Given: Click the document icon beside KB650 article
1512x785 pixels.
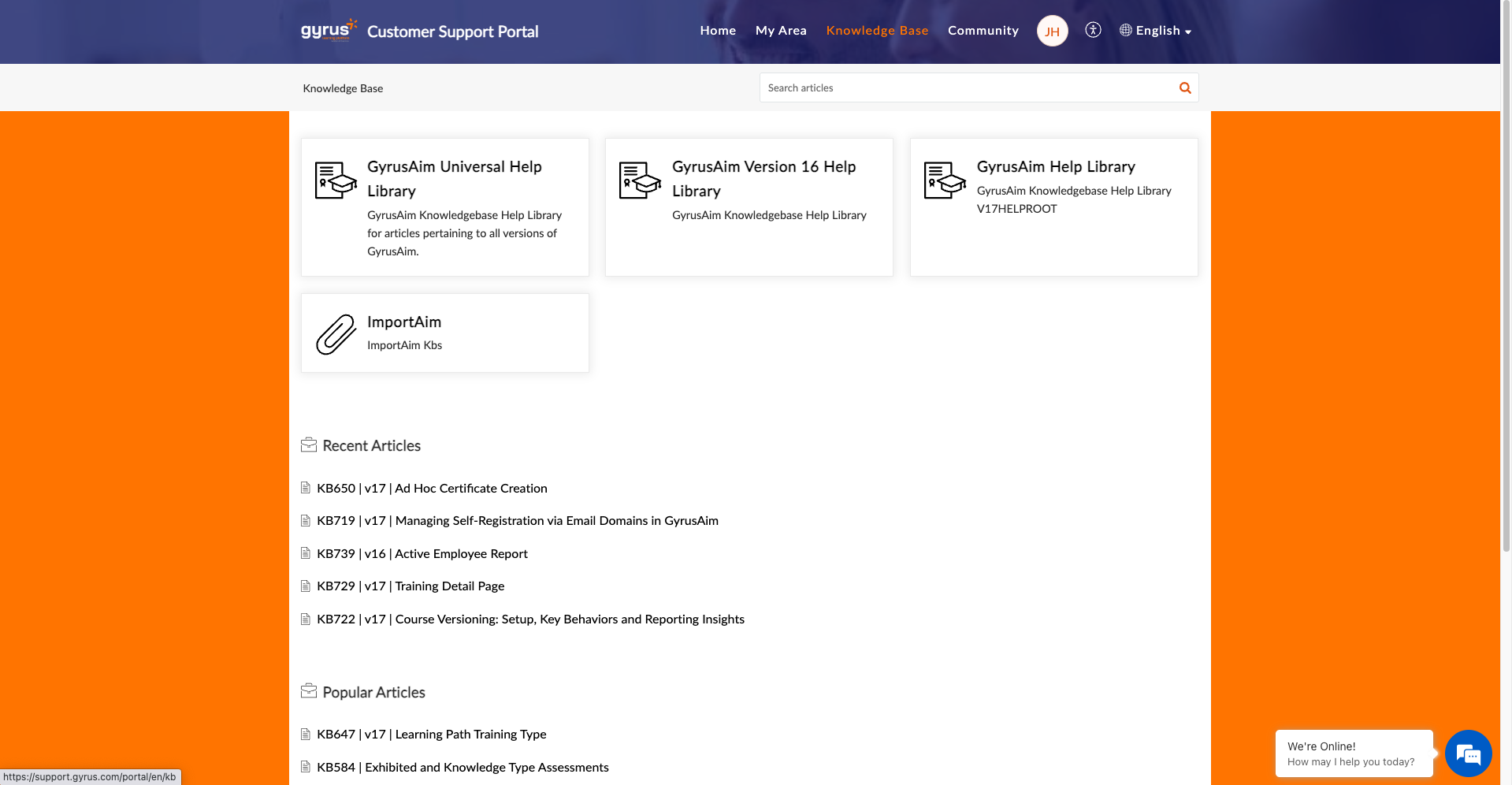Looking at the screenshot, I should pyautogui.click(x=306, y=488).
